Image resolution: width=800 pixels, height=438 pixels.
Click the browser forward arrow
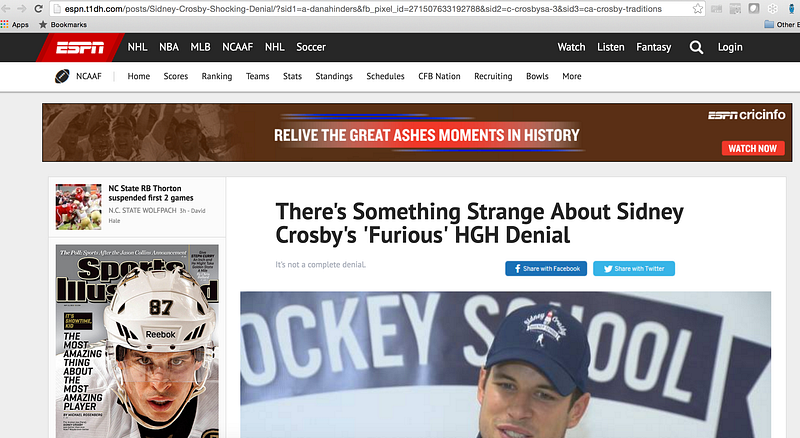pyautogui.click(x=21, y=9)
